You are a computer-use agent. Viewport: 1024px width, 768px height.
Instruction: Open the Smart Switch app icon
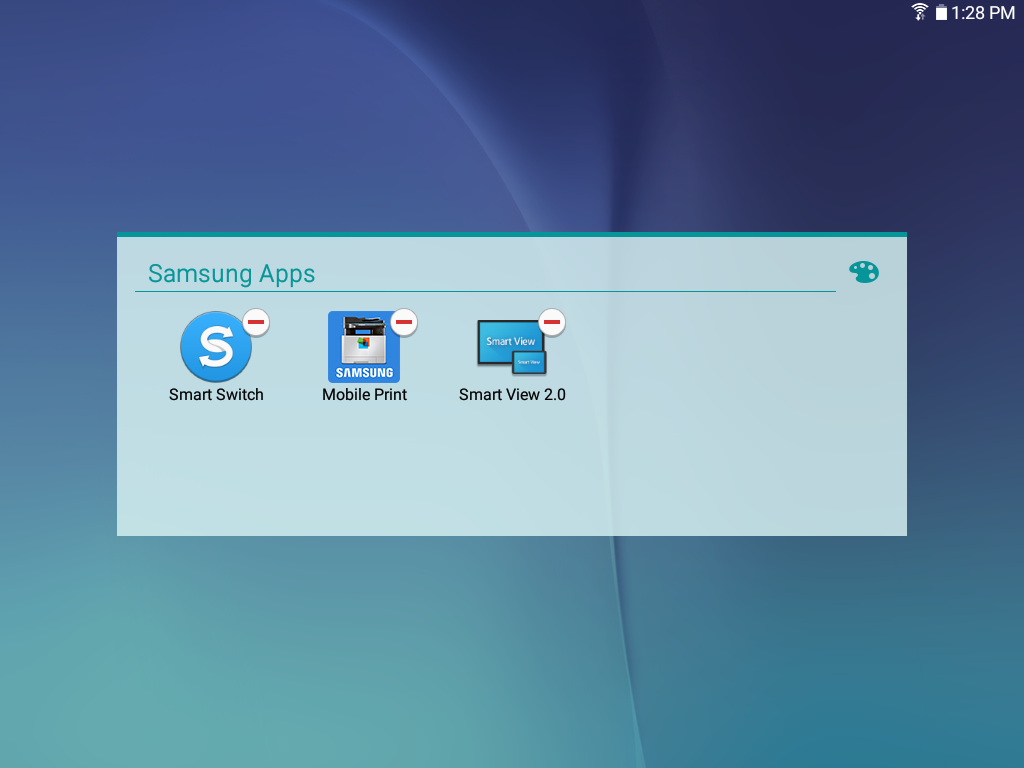(x=216, y=347)
